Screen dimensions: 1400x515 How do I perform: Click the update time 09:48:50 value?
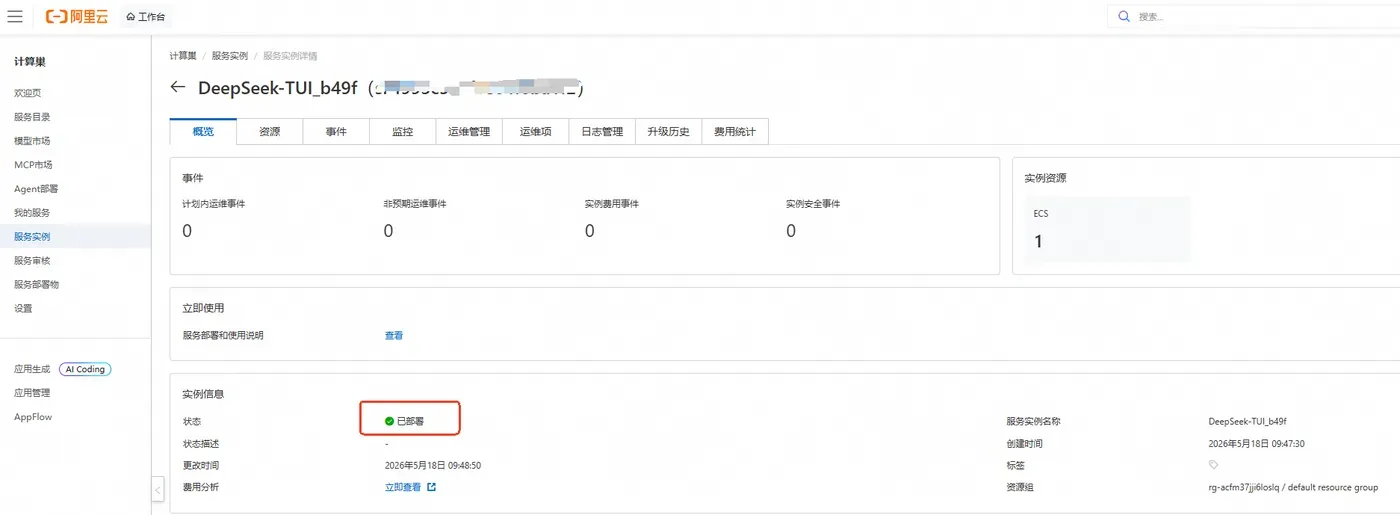tap(433, 466)
